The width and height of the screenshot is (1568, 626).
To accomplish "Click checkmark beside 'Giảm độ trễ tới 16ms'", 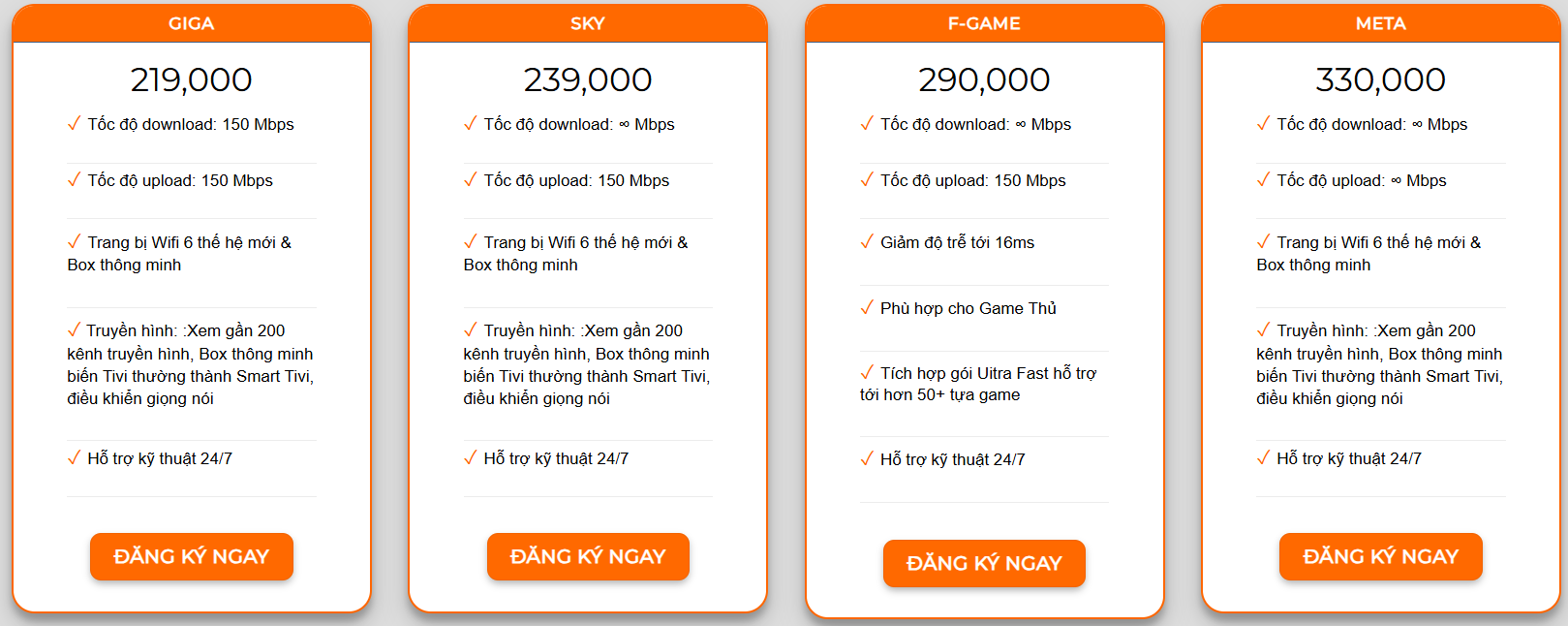I will click(867, 241).
